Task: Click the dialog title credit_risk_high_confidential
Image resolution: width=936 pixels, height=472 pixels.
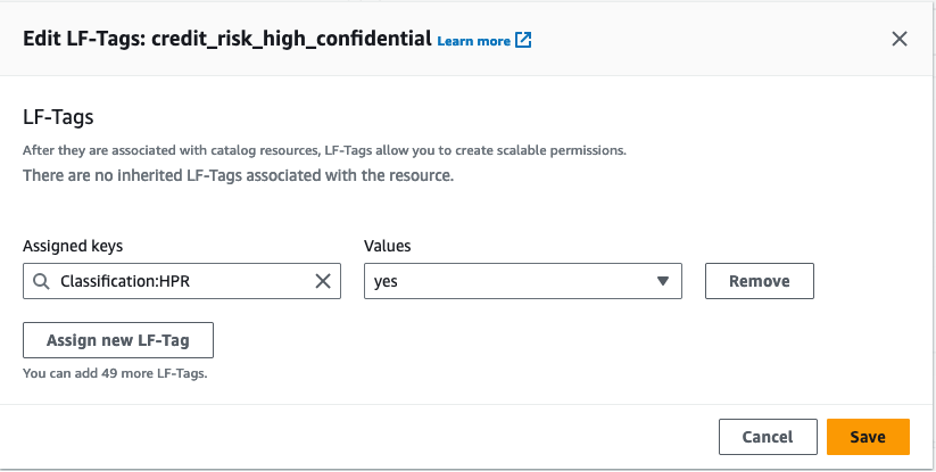Action: pyautogui.click(x=293, y=39)
